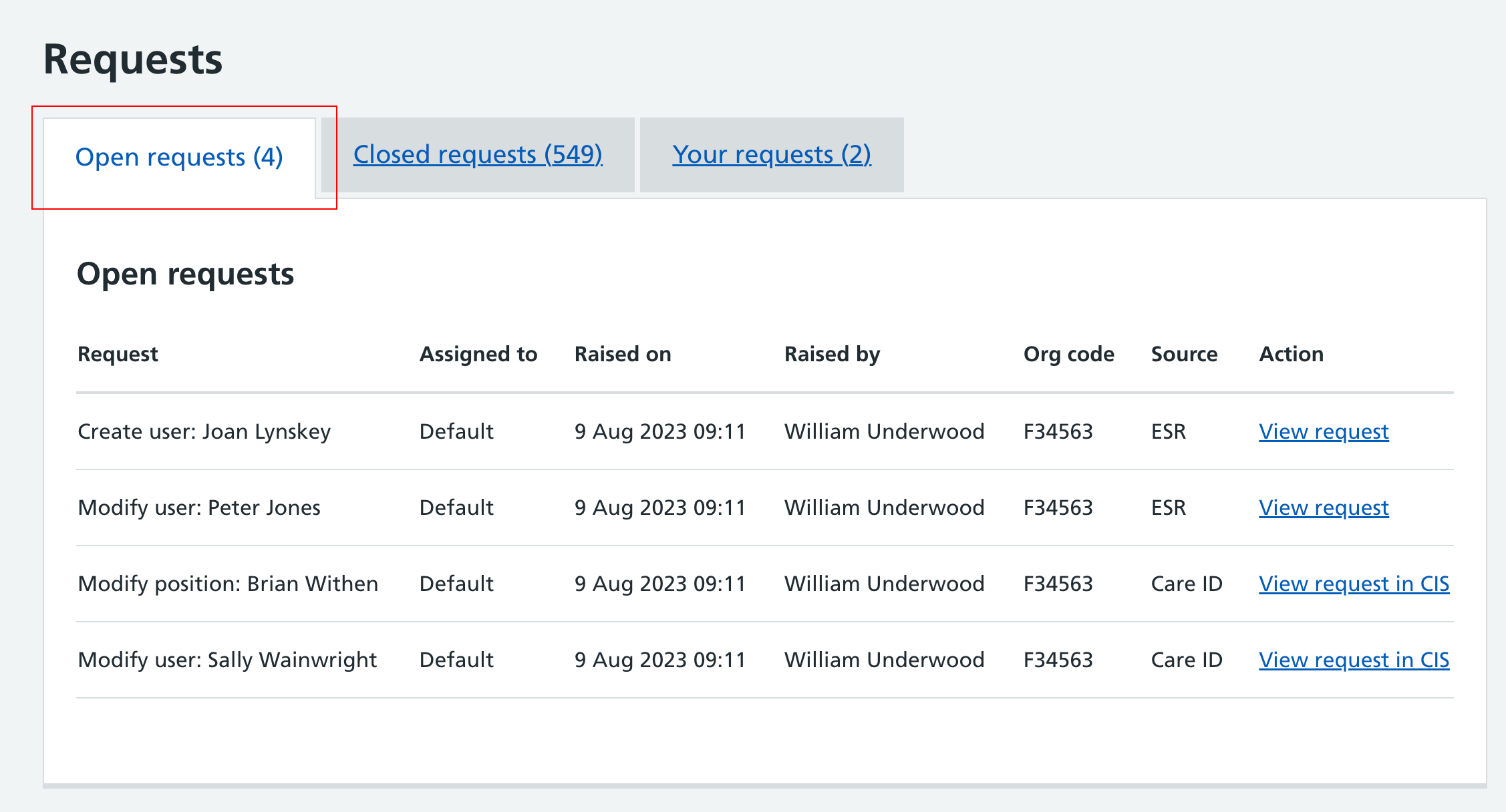Click the Raised on column header
Image resolution: width=1506 pixels, height=812 pixels.
point(623,355)
